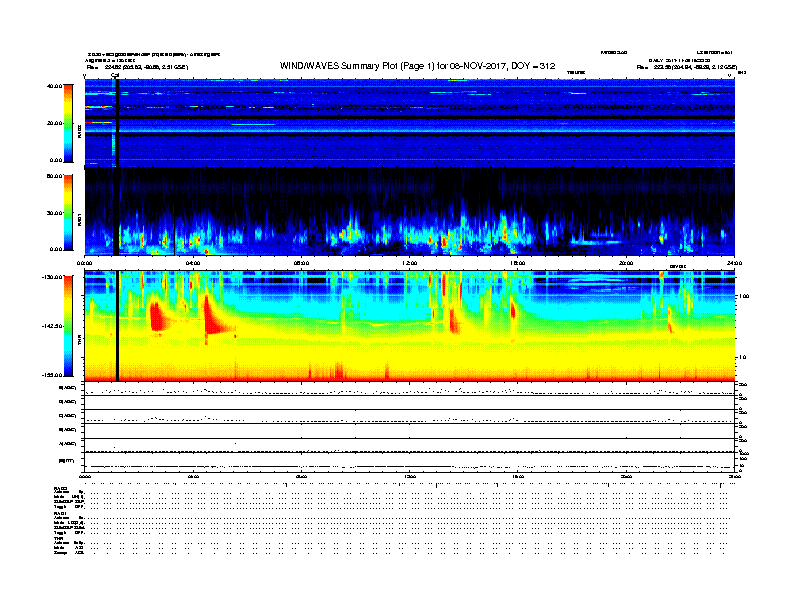
Task: Select the RAD2 color scale bar
Action: tap(68, 123)
